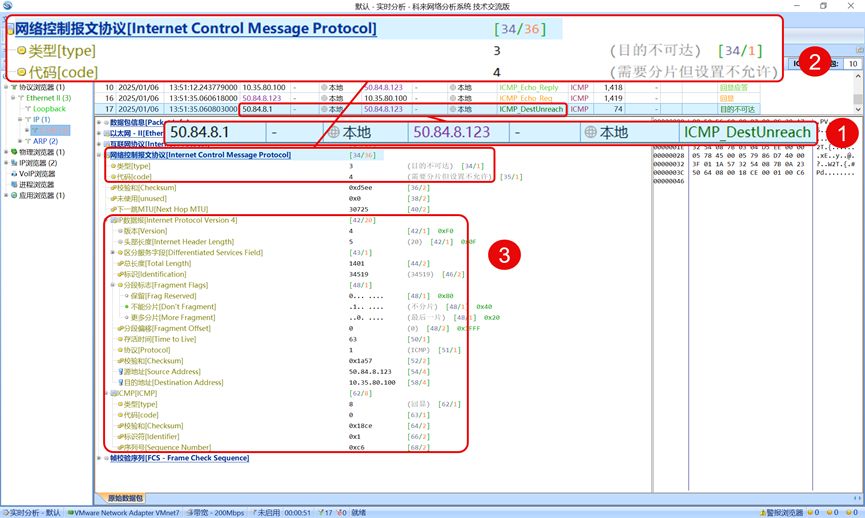
Task: Collapse the Ethernet II (3) node
Action: (x=13, y=98)
